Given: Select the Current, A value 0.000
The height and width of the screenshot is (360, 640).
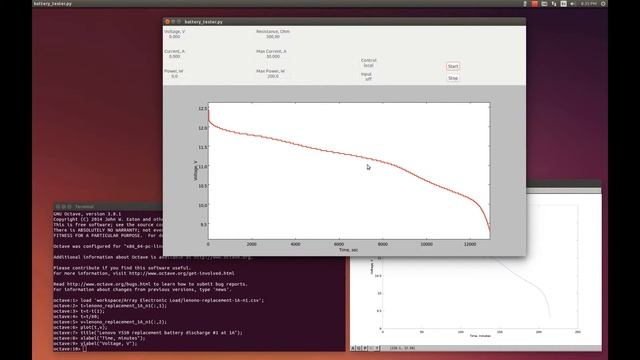Looking at the screenshot, I should point(174,57).
